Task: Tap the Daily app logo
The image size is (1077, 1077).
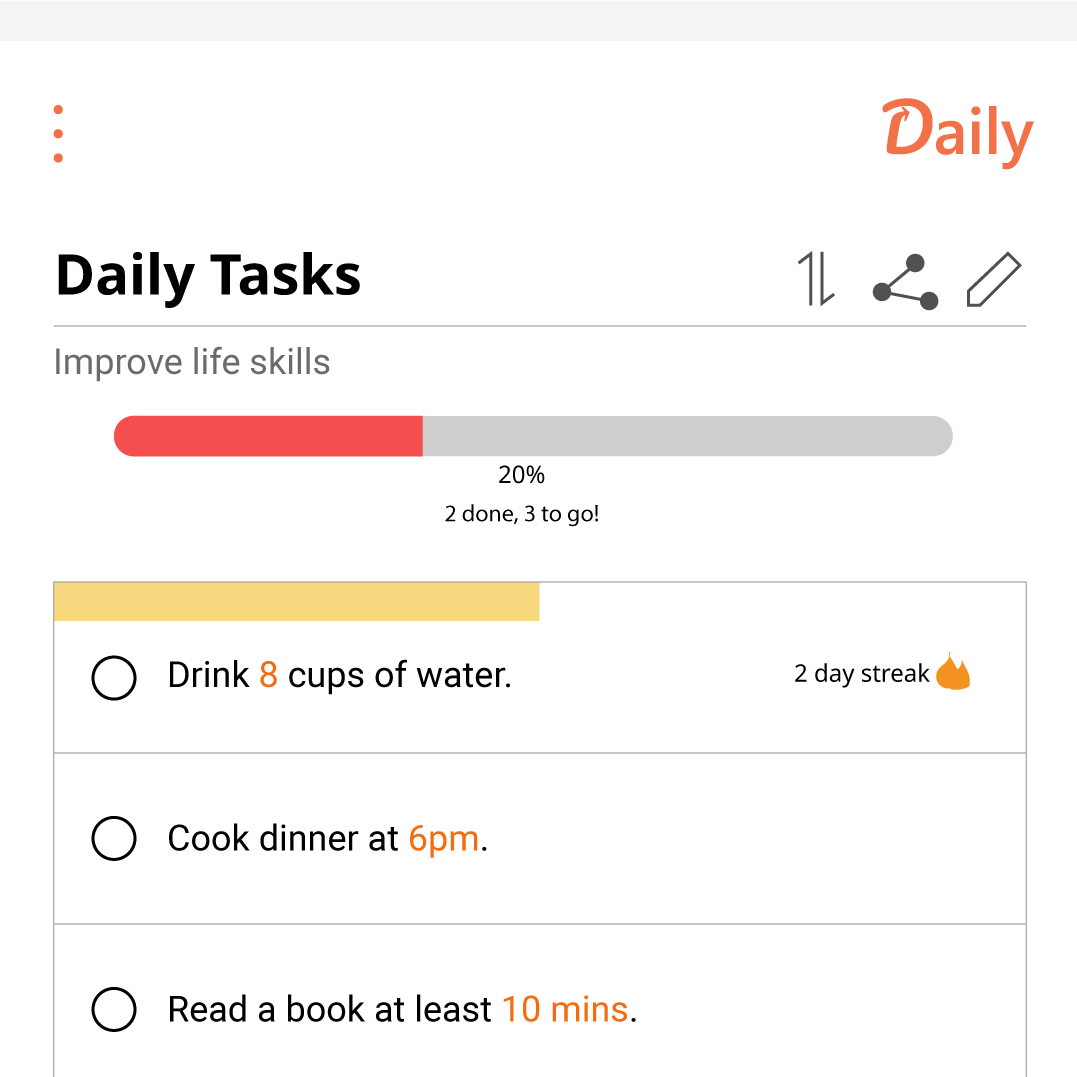Action: click(957, 133)
